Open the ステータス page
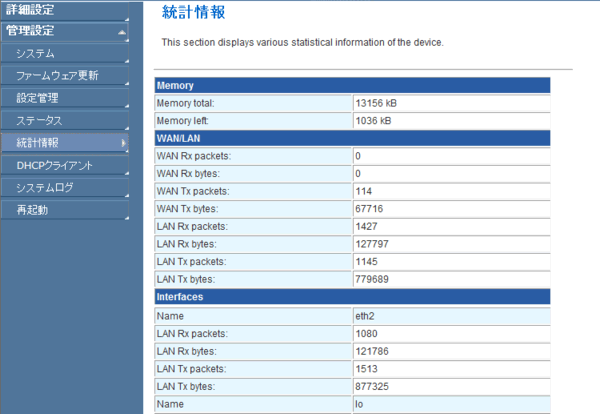This screenshot has height=414, width=600. [64, 121]
